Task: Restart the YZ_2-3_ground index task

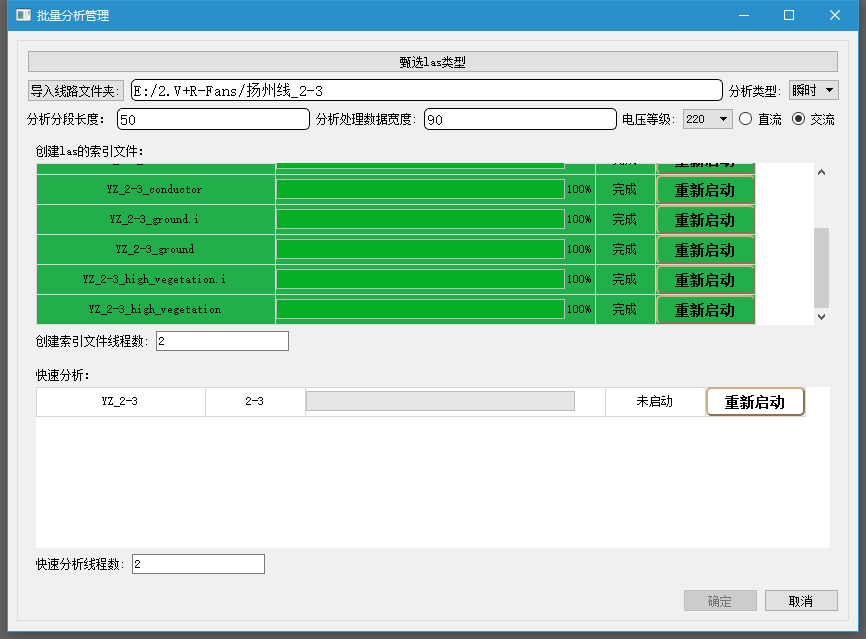Action: click(x=705, y=250)
